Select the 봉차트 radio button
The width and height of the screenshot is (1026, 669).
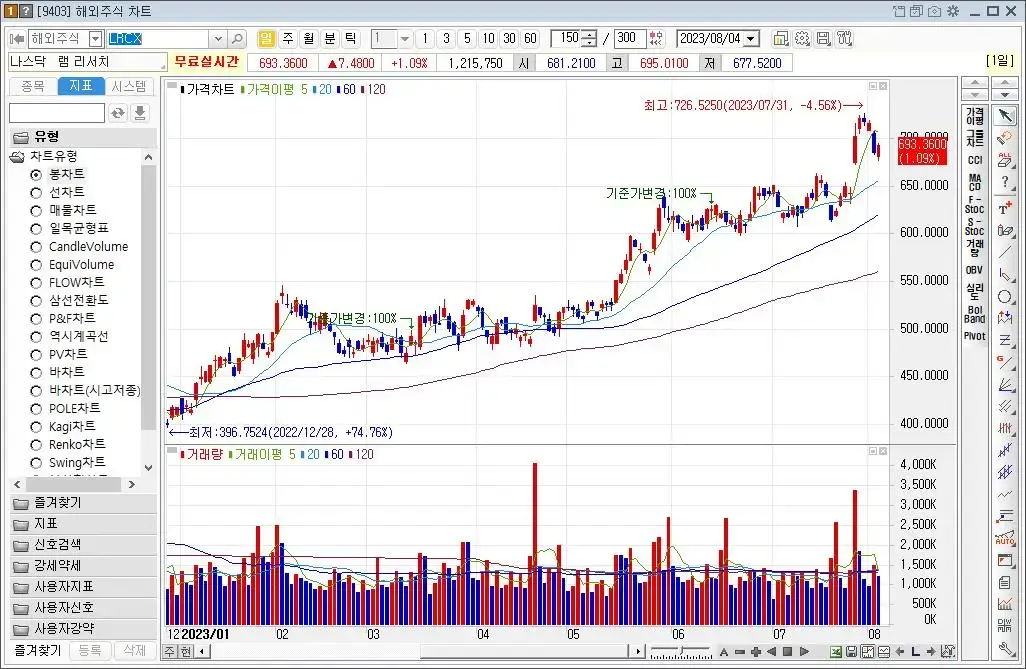point(36,175)
